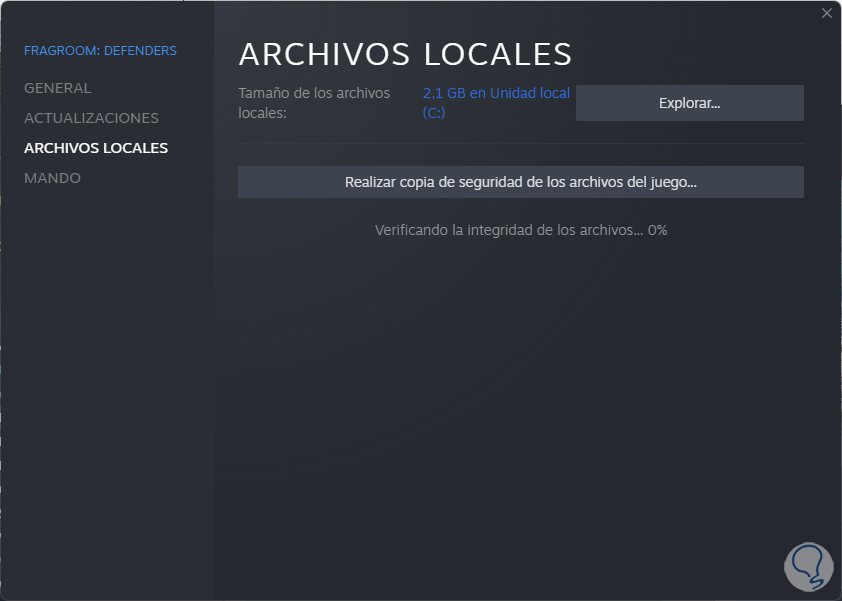Close the properties window with X
Image resolution: width=842 pixels, height=601 pixels.
(826, 13)
